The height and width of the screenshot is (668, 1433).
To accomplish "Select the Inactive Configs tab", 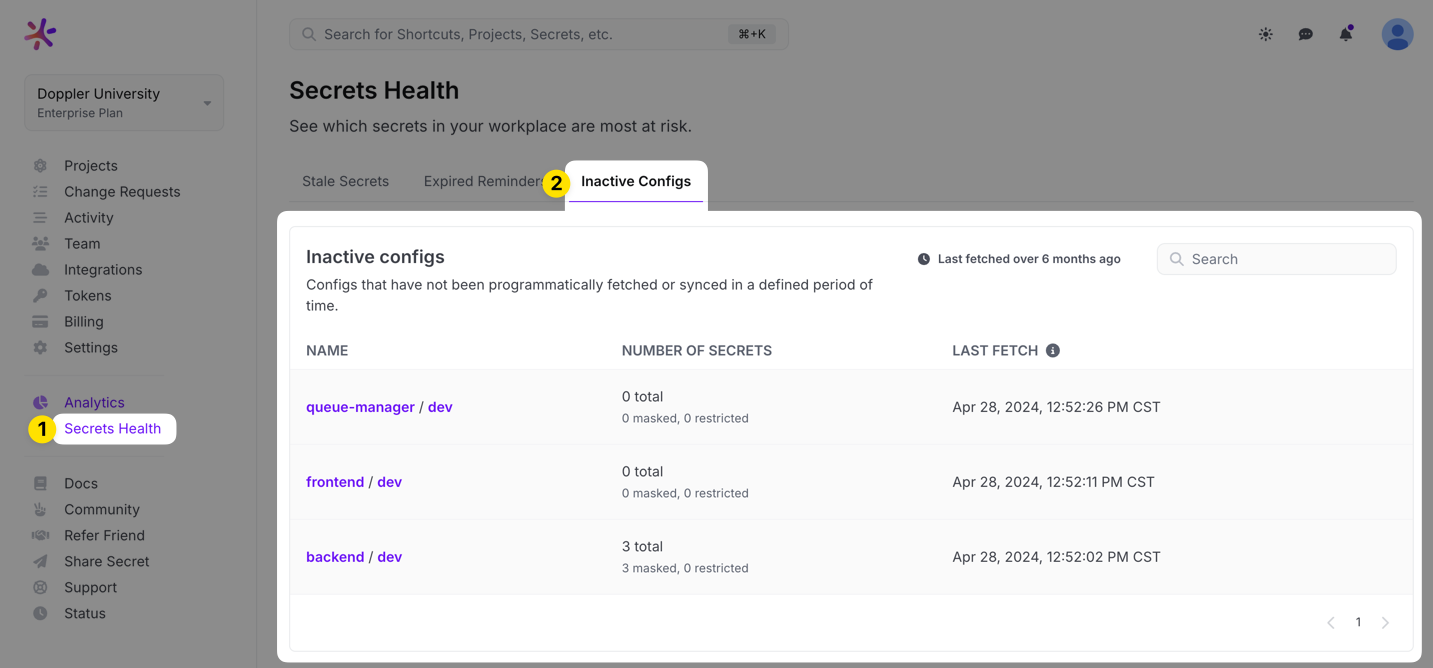I will (636, 182).
